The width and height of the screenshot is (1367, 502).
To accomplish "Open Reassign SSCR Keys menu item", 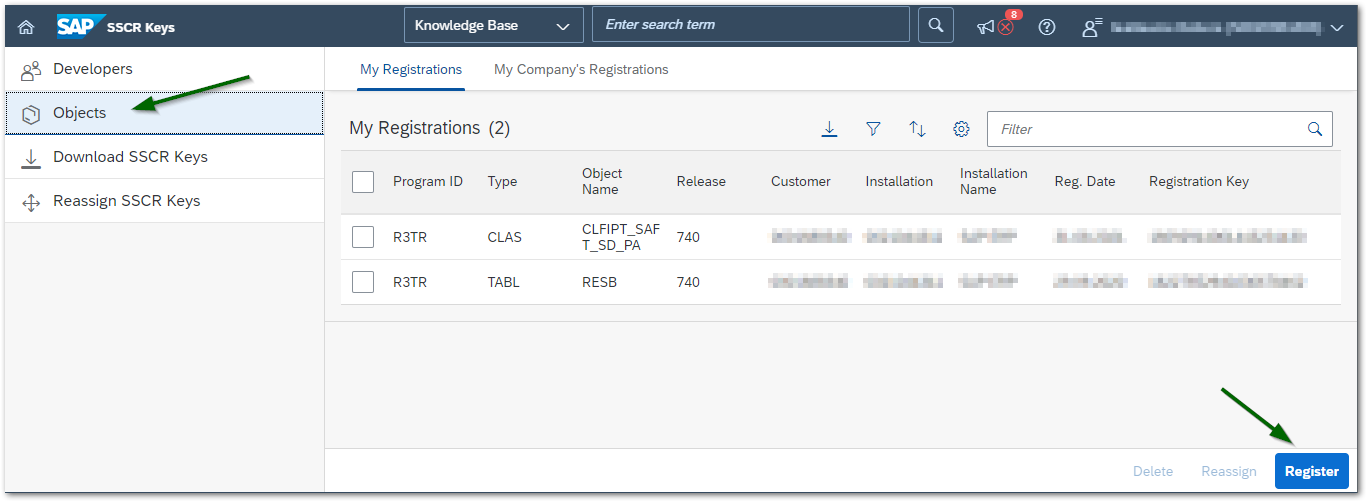I will tap(164, 201).
